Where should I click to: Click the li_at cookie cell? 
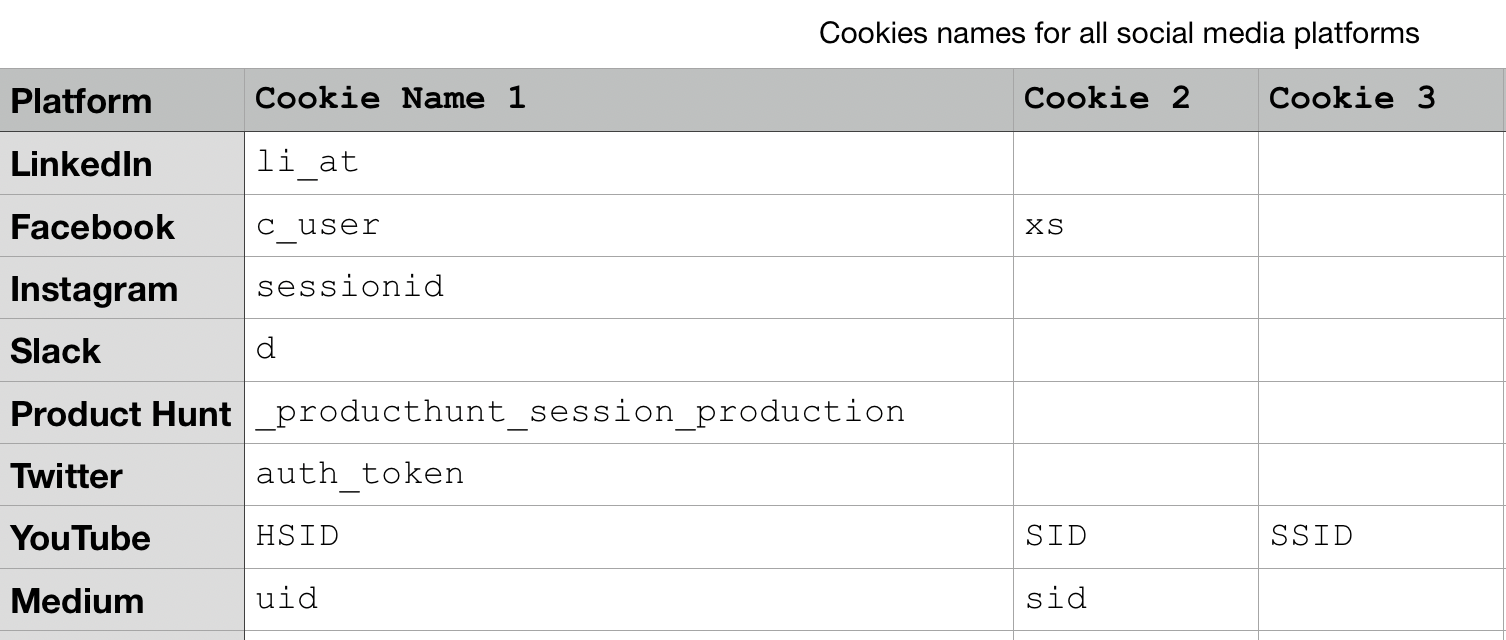307,162
